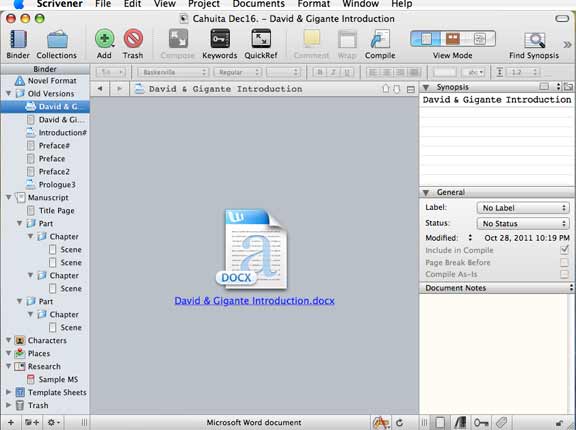The height and width of the screenshot is (430, 576).
Task: Click the add folder button at binder bottom
Action: (32, 423)
